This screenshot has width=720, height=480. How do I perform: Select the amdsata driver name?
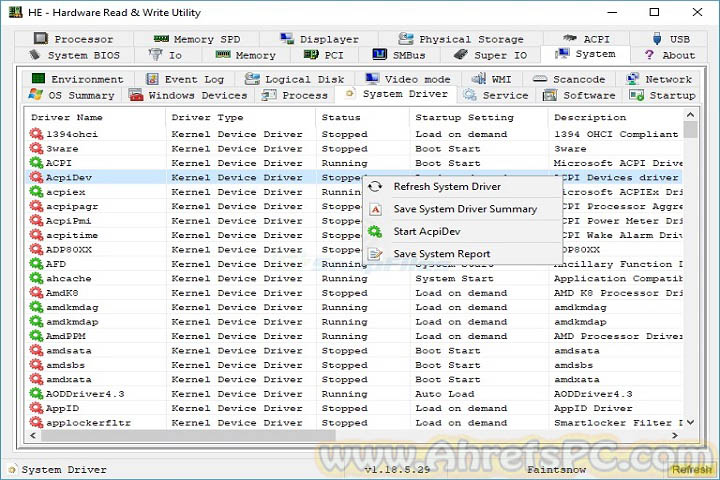click(68, 350)
